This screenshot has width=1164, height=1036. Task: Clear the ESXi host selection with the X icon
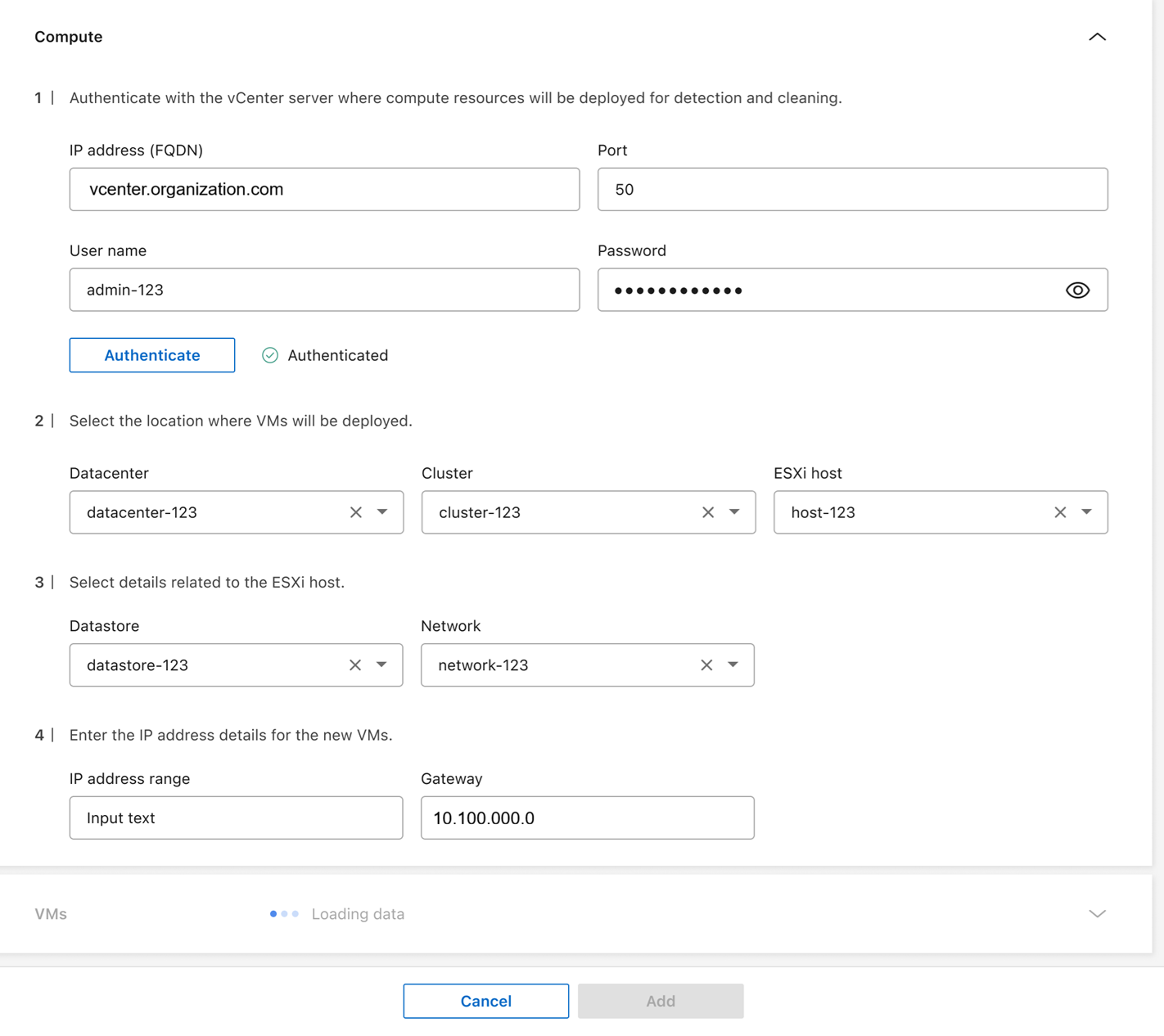pyautogui.click(x=1059, y=512)
